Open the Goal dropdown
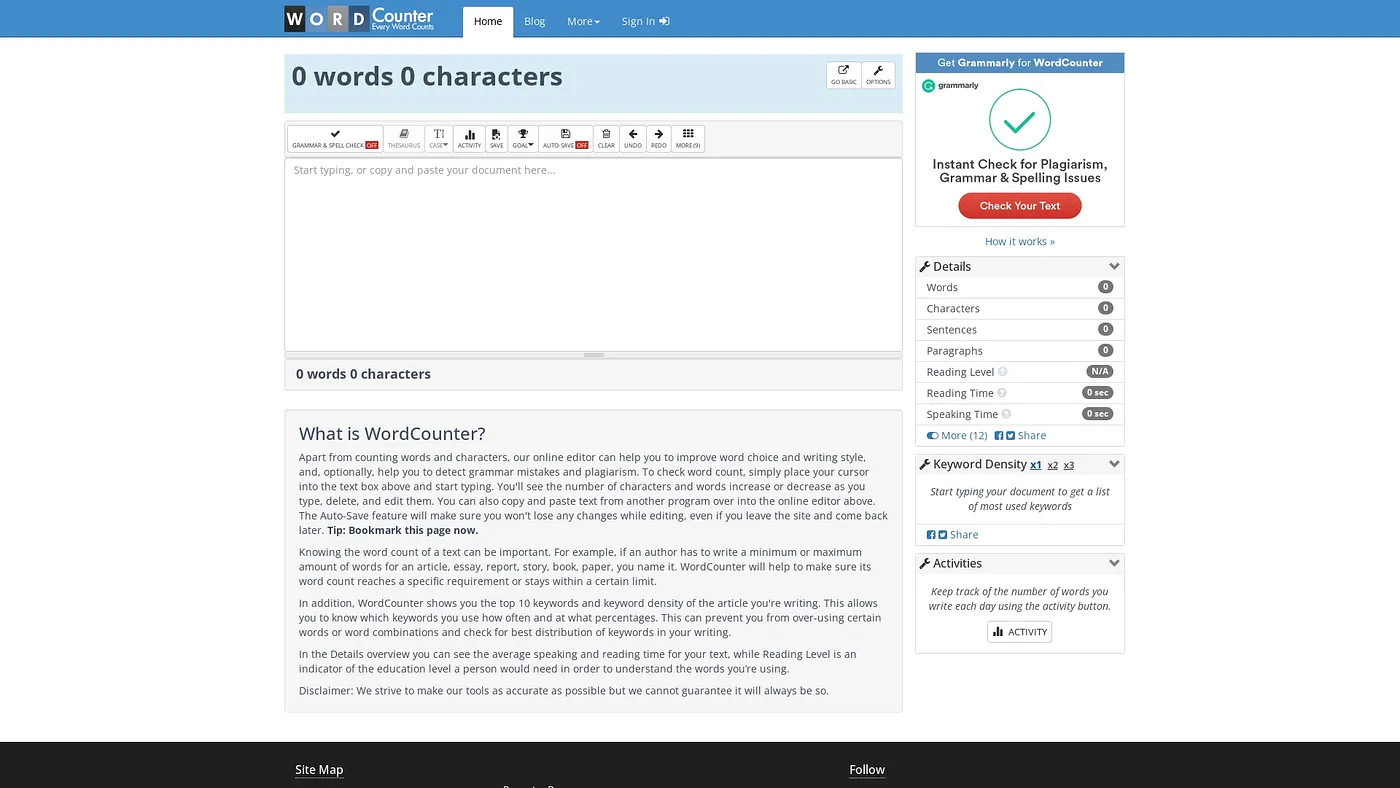This screenshot has height=788, width=1400. pyautogui.click(x=523, y=139)
